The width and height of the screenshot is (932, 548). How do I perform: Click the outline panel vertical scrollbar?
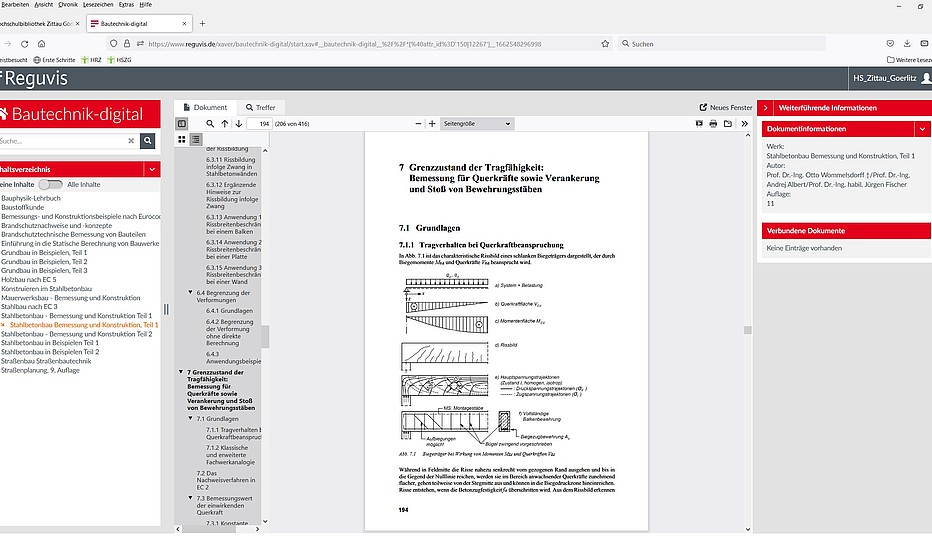(265, 336)
